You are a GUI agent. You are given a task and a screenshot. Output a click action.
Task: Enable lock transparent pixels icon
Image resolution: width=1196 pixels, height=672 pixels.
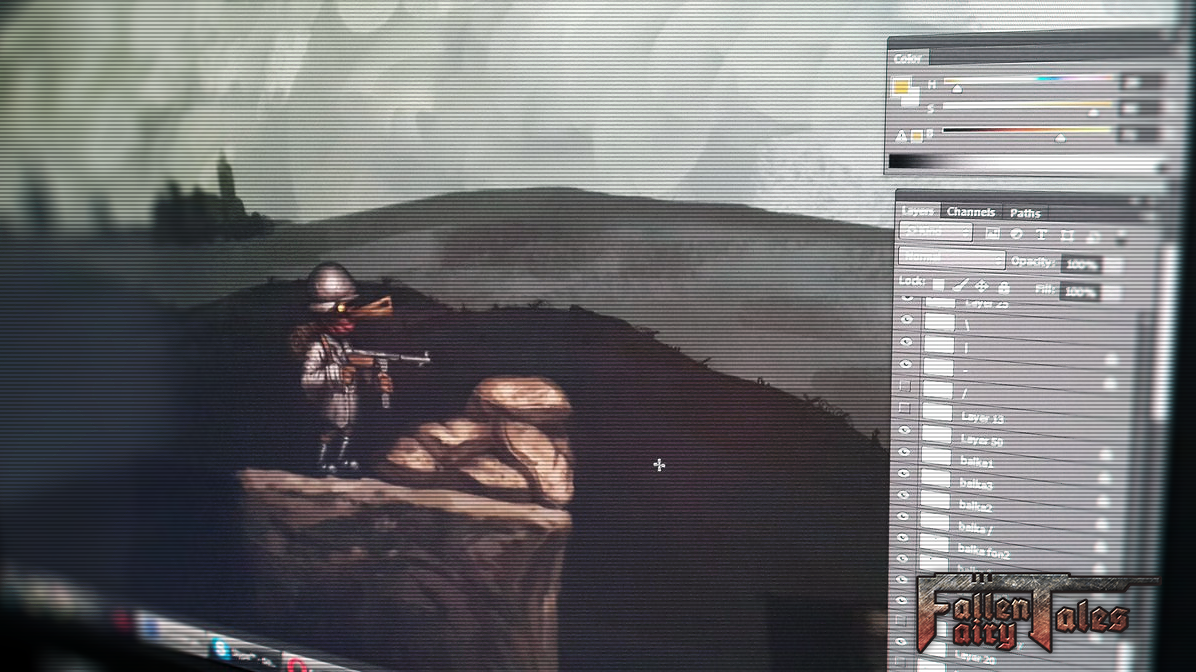click(938, 285)
